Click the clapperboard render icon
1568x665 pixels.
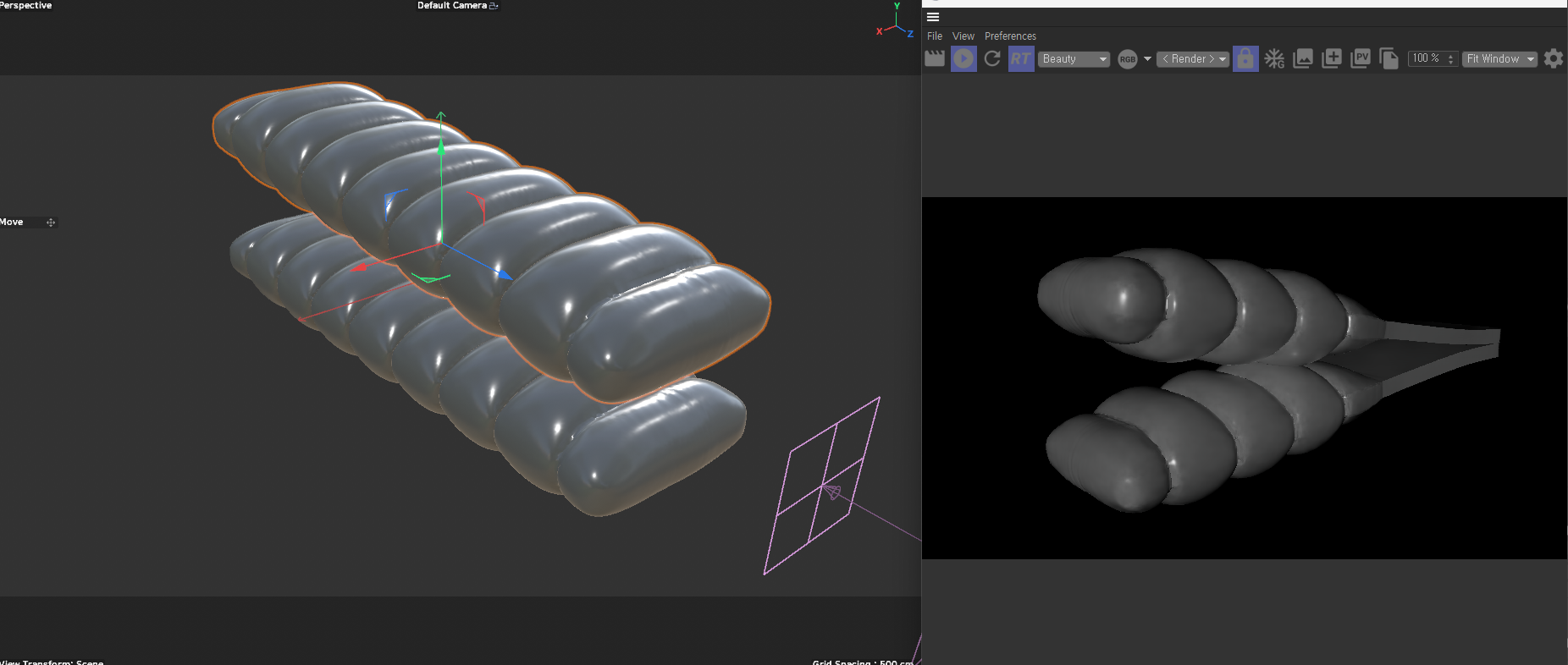(x=935, y=58)
